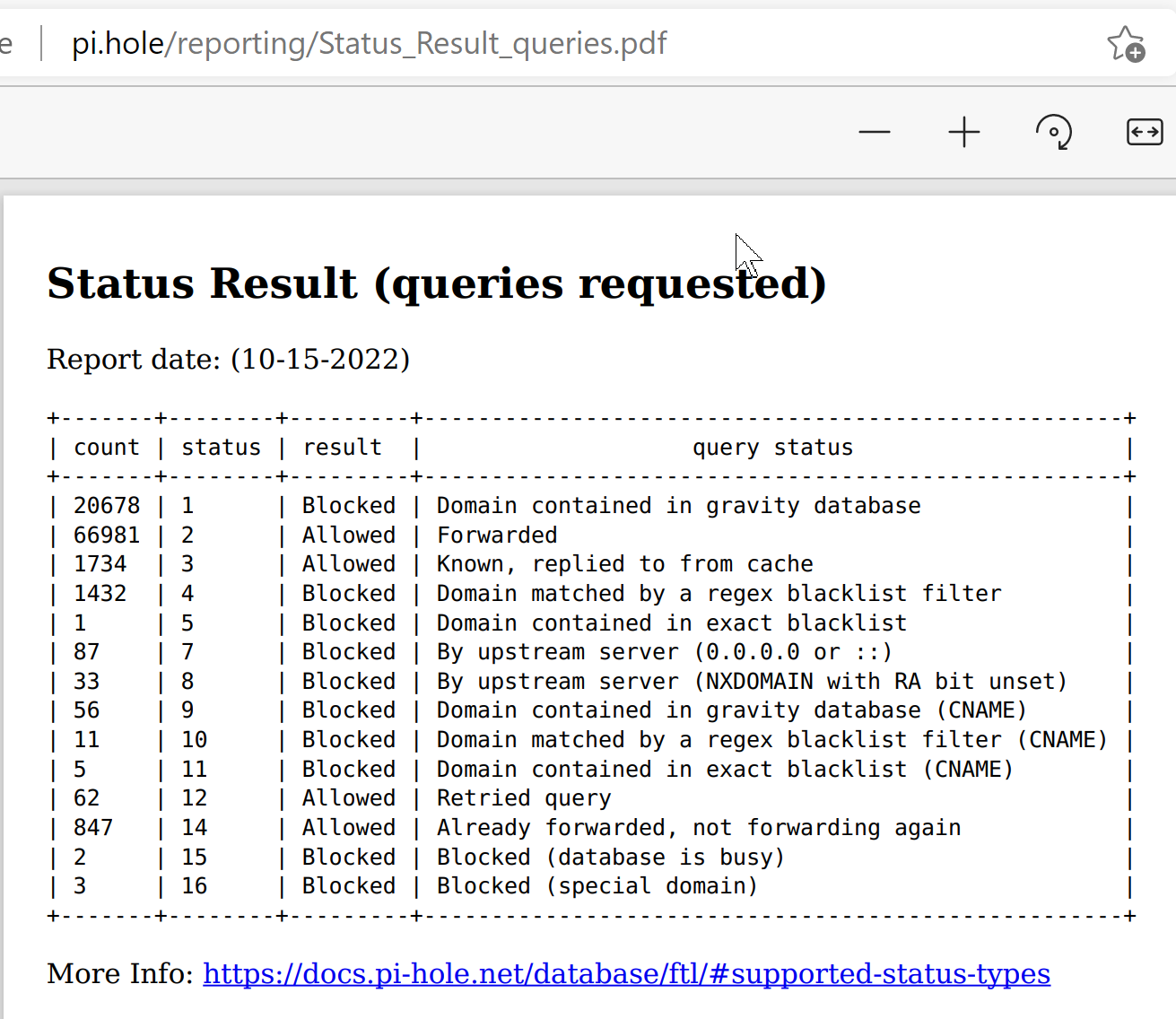Click the rotate page icon in the toolbar
1176x1019 pixels.
tap(1054, 132)
